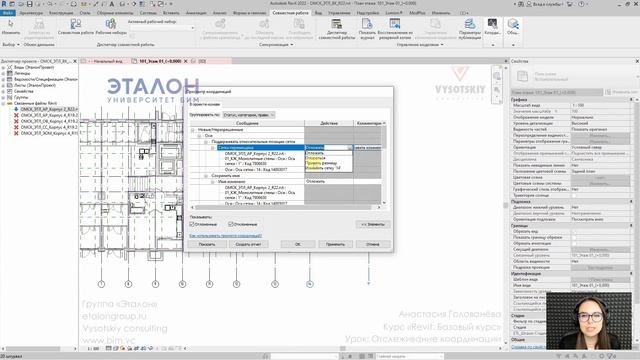Click the 'Применить' button in the dialog
The height and width of the screenshot is (360, 640).
tap(335, 244)
